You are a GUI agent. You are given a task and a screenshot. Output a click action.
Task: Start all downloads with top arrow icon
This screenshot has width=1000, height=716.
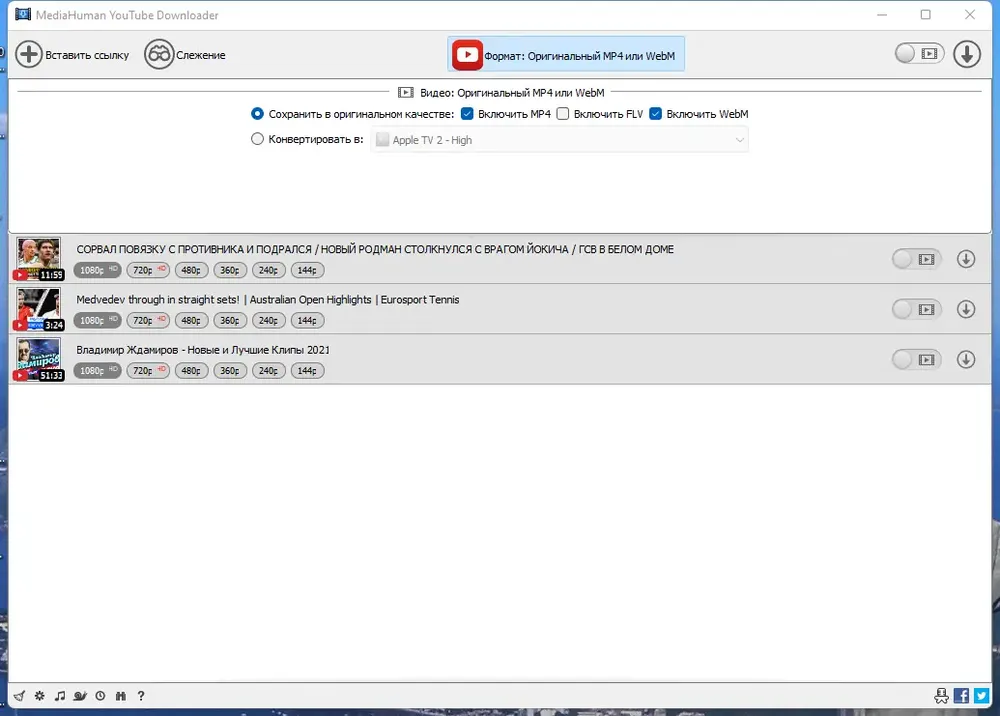(x=967, y=54)
